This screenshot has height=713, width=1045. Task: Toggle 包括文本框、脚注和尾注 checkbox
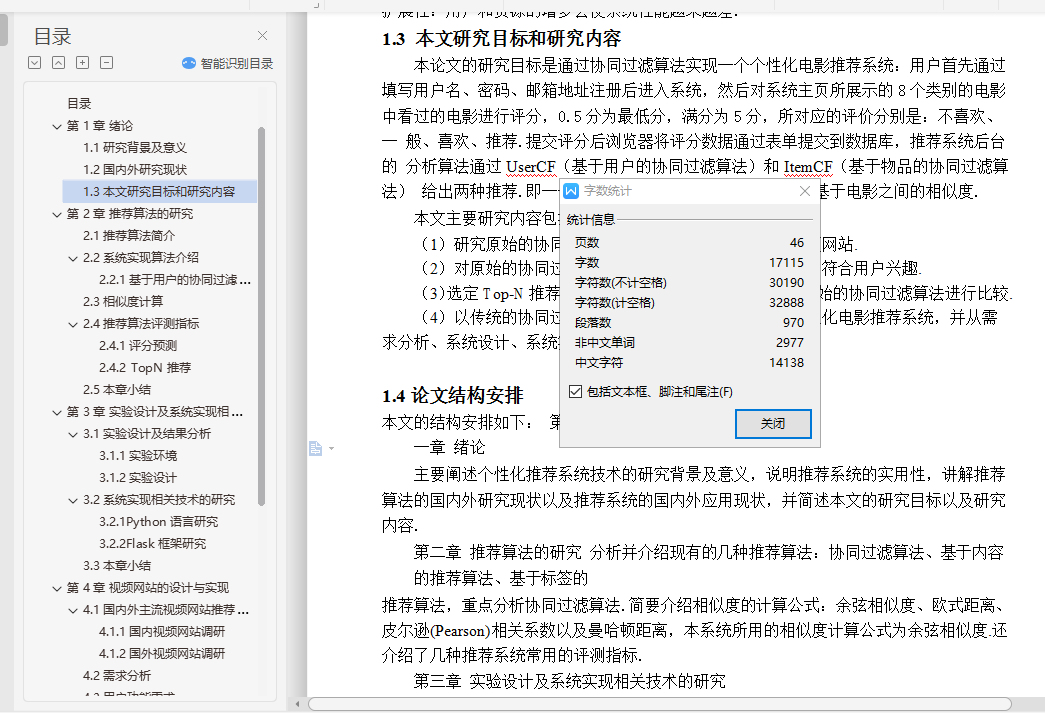pyautogui.click(x=575, y=392)
